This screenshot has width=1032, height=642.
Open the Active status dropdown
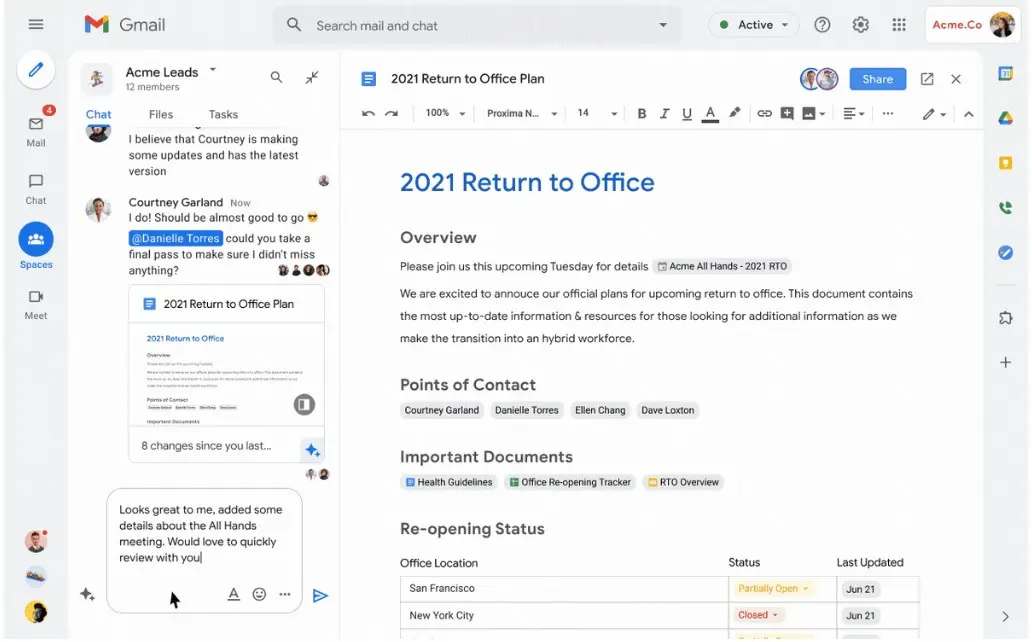[x=754, y=25]
